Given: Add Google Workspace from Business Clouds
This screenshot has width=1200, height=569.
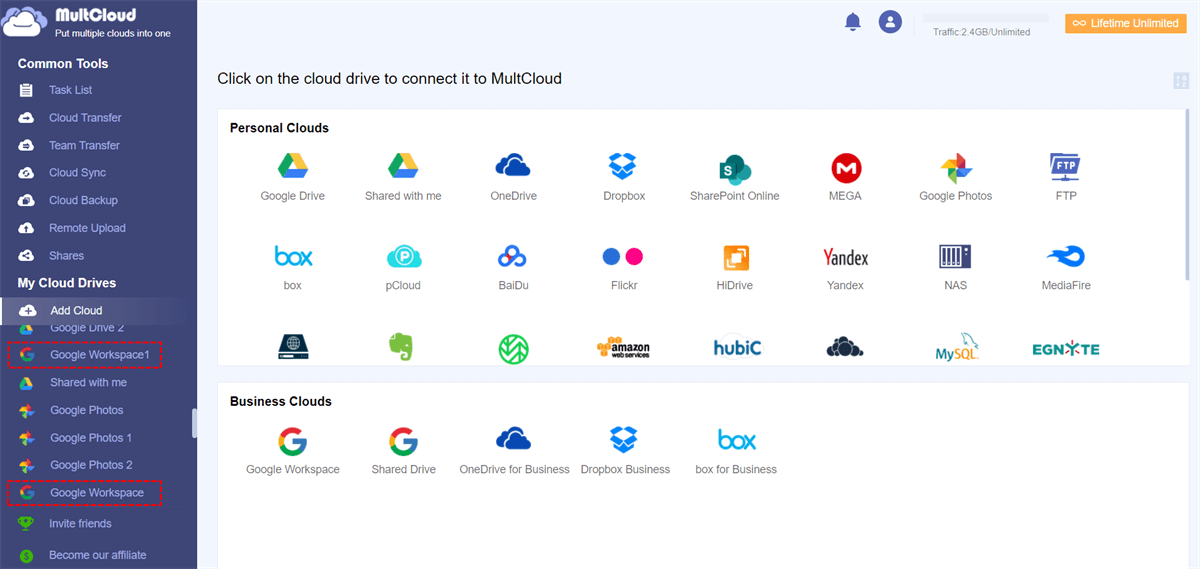Looking at the screenshot, I should (x=293, y=450).
